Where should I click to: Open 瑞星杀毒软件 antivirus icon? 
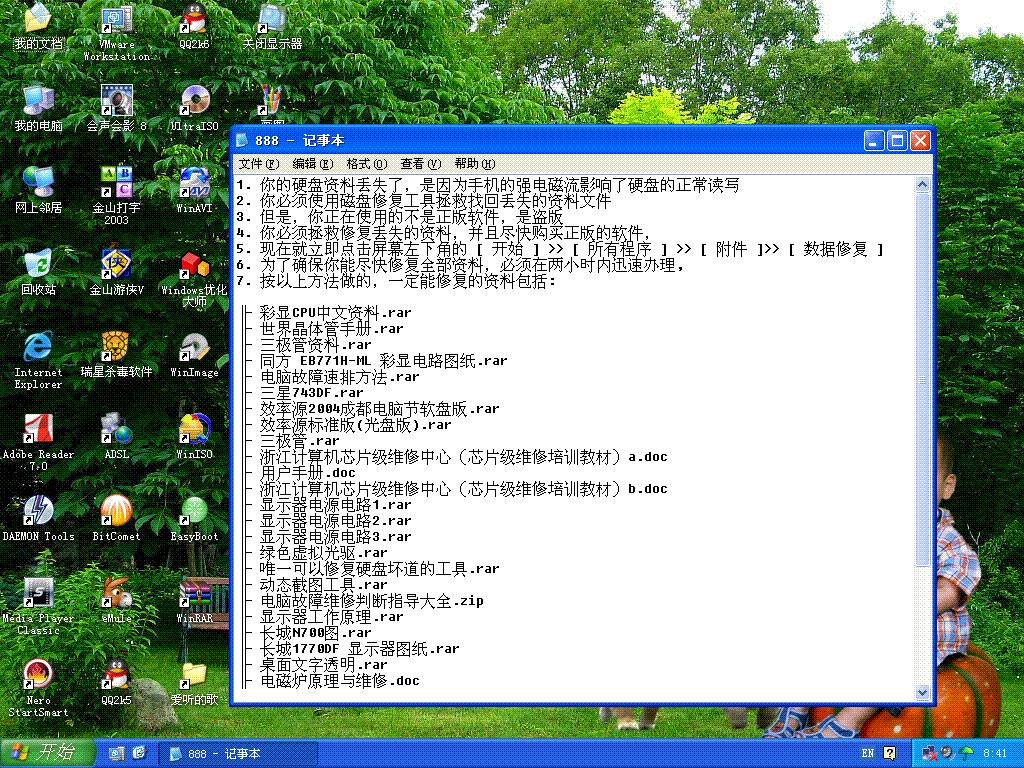(x=116, y=355)
